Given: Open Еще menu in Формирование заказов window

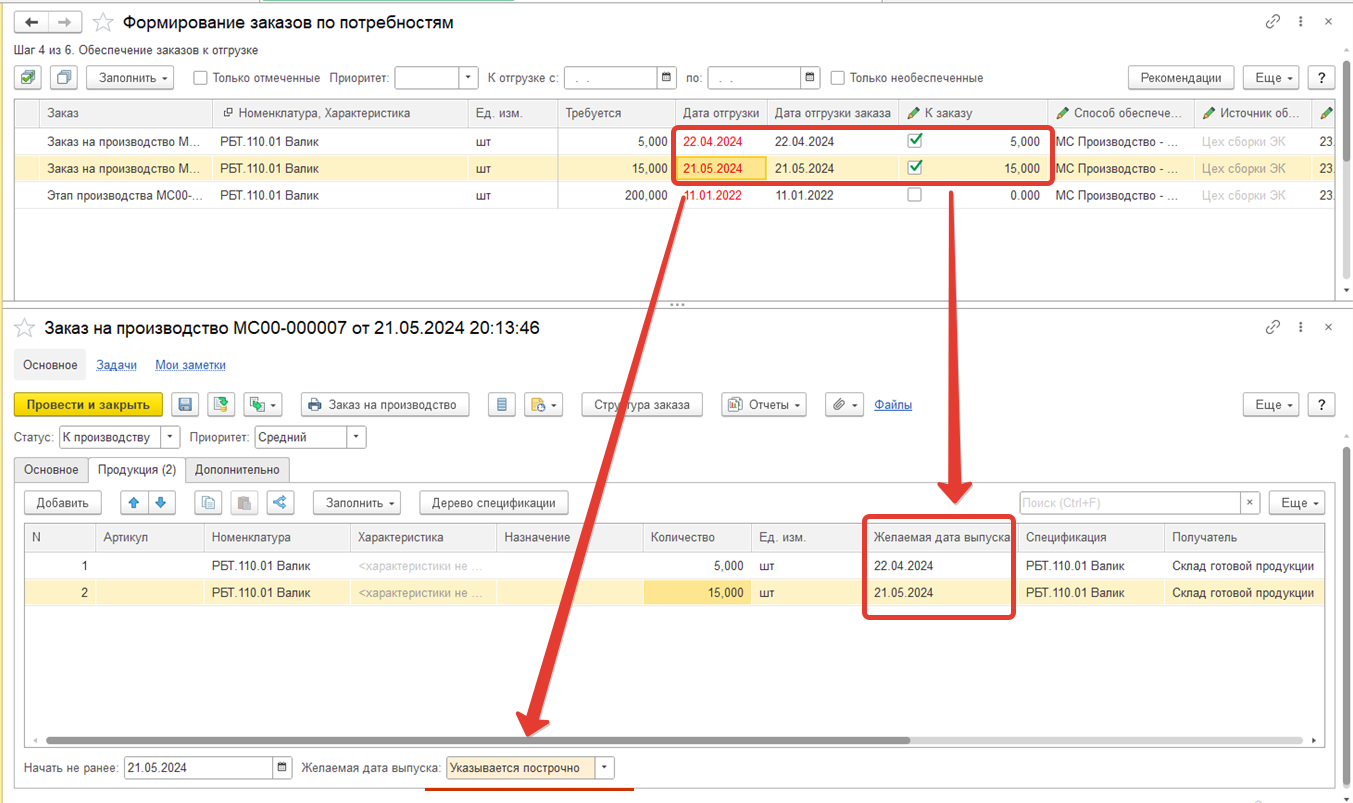Looking at the screenshot, I should click(x=1271, y=78).
